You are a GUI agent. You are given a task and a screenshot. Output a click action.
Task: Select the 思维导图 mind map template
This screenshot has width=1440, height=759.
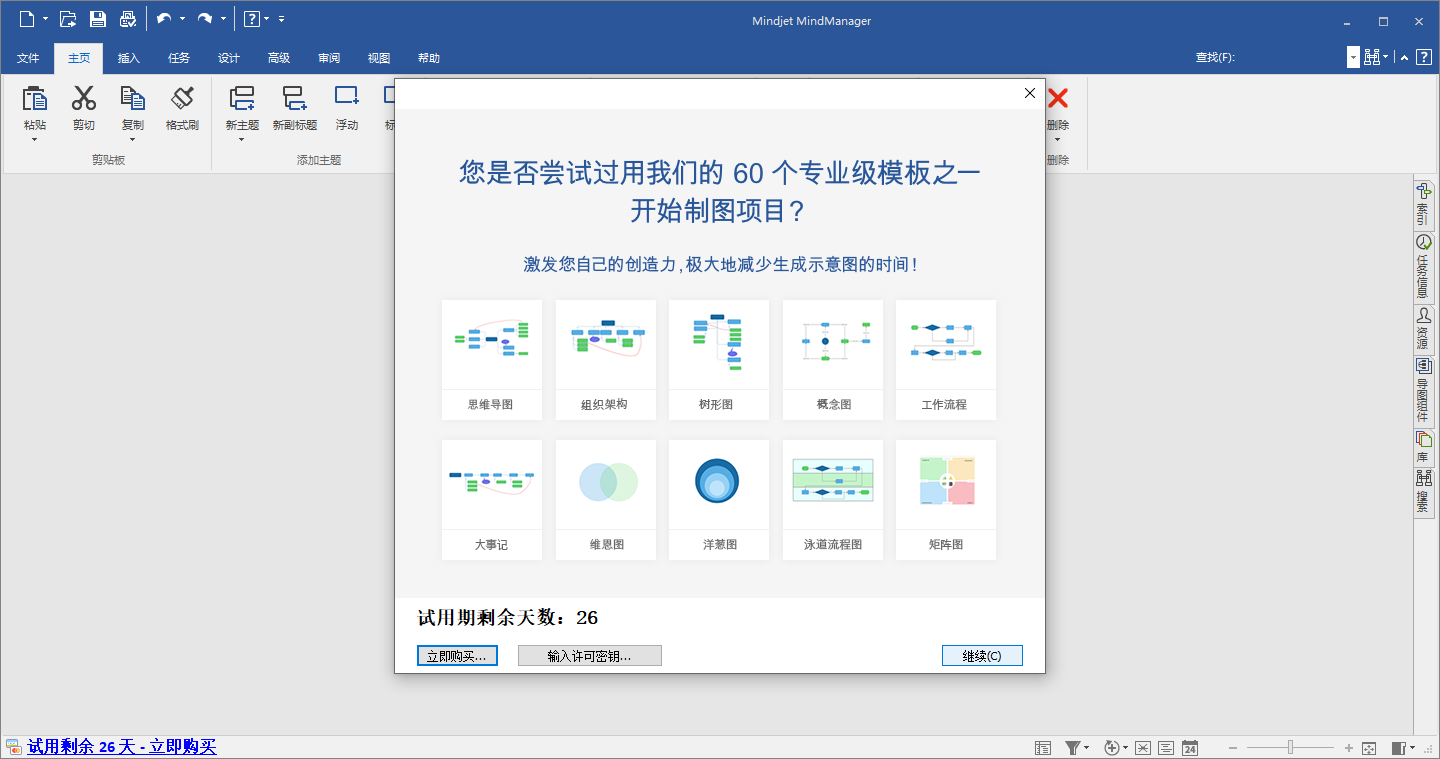point(491,360)
